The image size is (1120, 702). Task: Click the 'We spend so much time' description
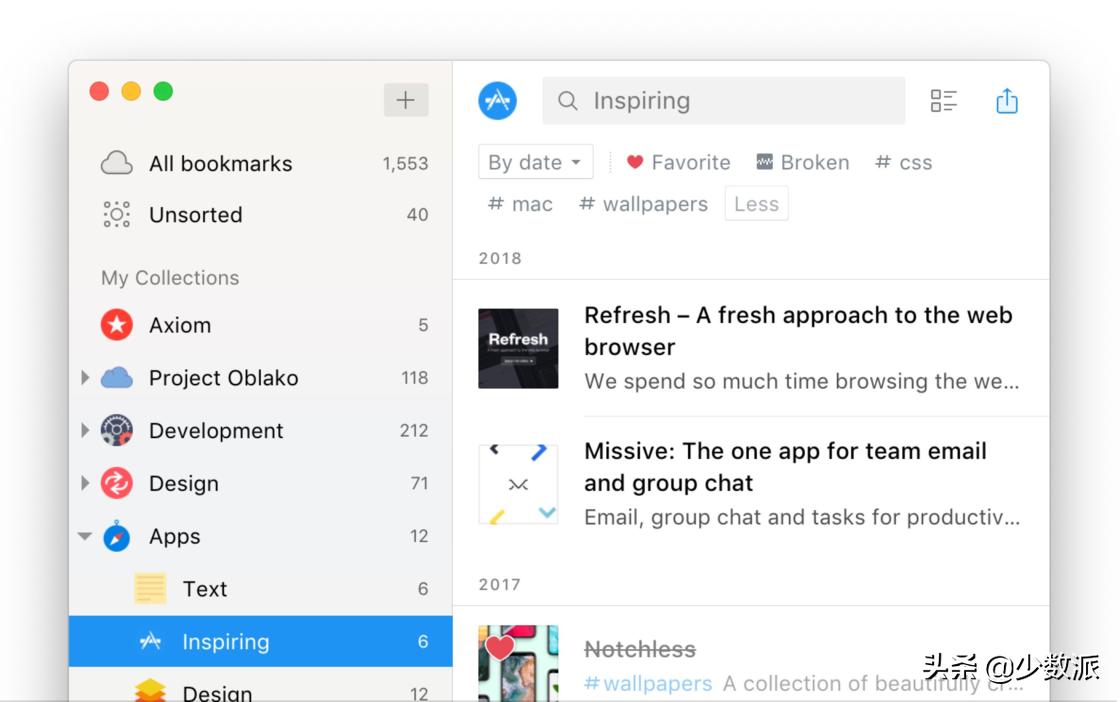(x=801, y=381)
